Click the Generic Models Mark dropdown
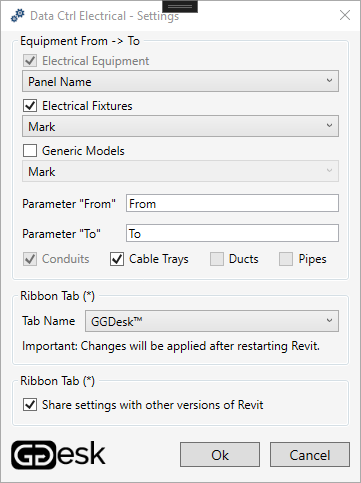Viewport: 361px width, 483px height. (x=180, y=171)
